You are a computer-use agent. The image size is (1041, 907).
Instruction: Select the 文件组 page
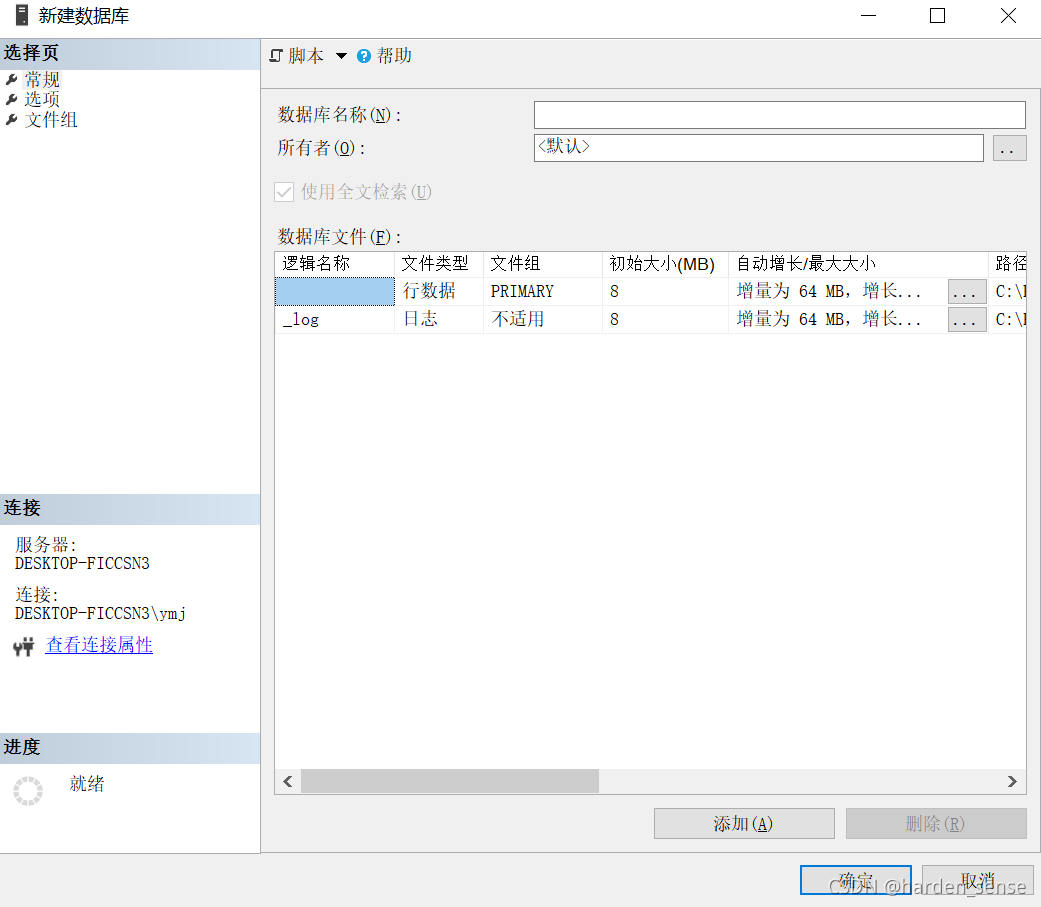coord(51,120)
